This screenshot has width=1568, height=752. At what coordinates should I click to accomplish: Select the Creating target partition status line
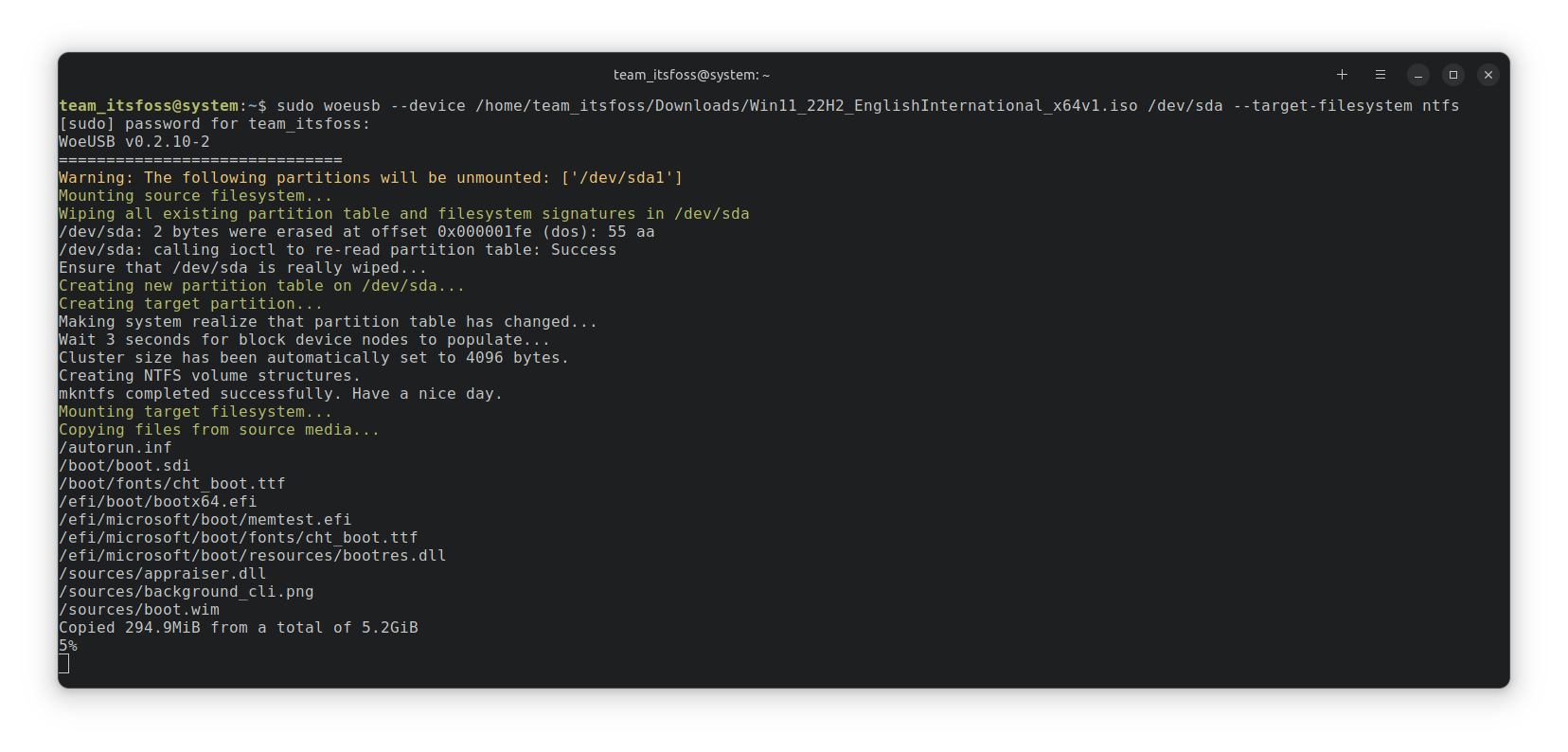point(189,303)
